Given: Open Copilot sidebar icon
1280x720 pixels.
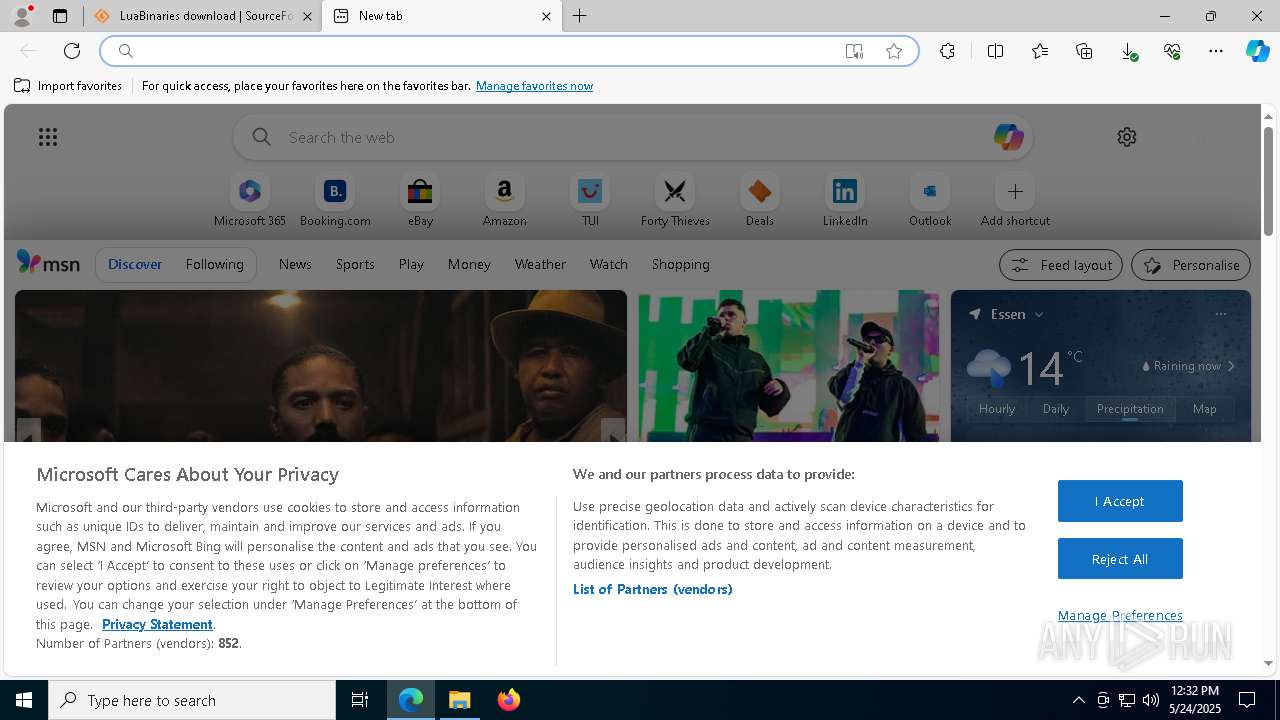Looking at the screenshot, I should [x=1257, y=51].
